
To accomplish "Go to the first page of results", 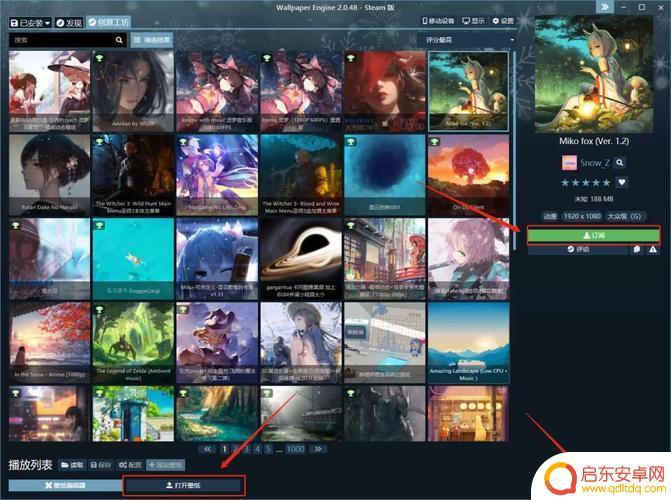I will (x=208, y=449).
